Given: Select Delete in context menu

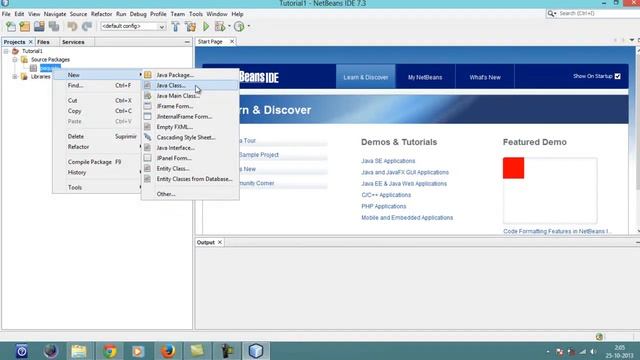Looking at the screenshot, I should point(97,137).
